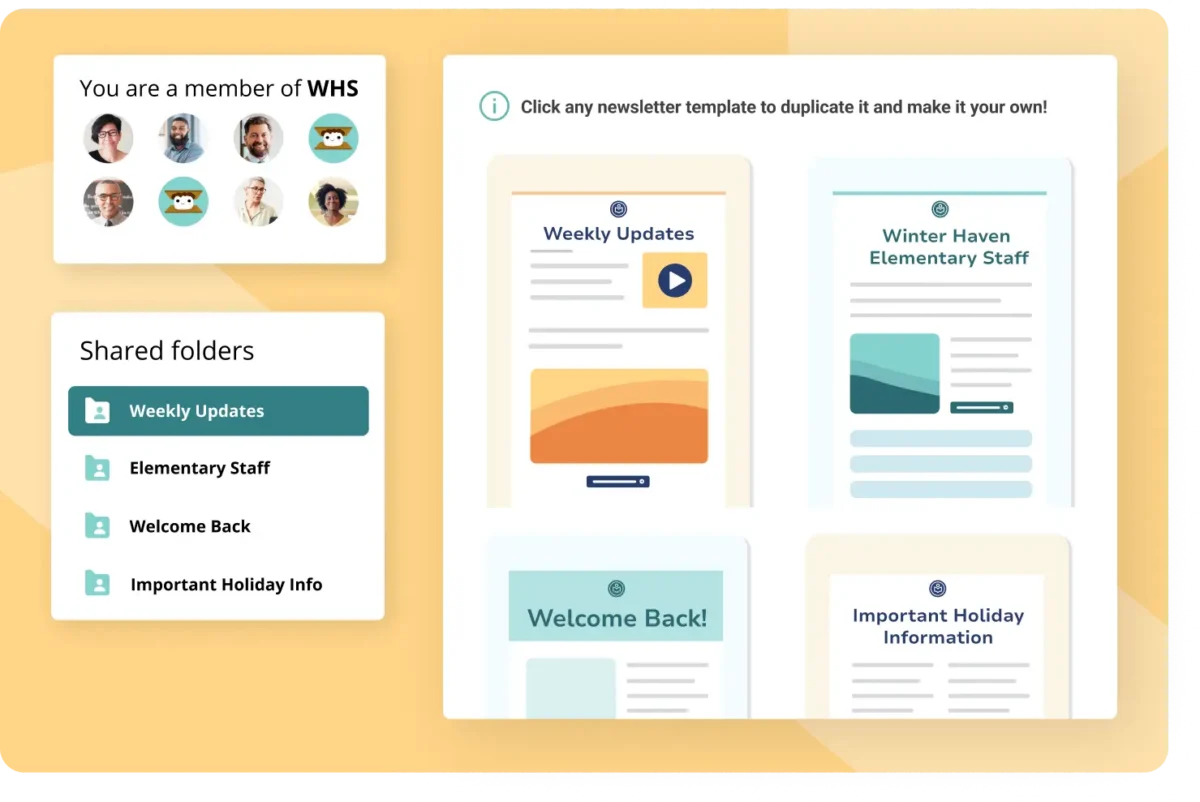Click the Welcome Back folder icon
The image size is (1200, 802).
click(97, 526)
